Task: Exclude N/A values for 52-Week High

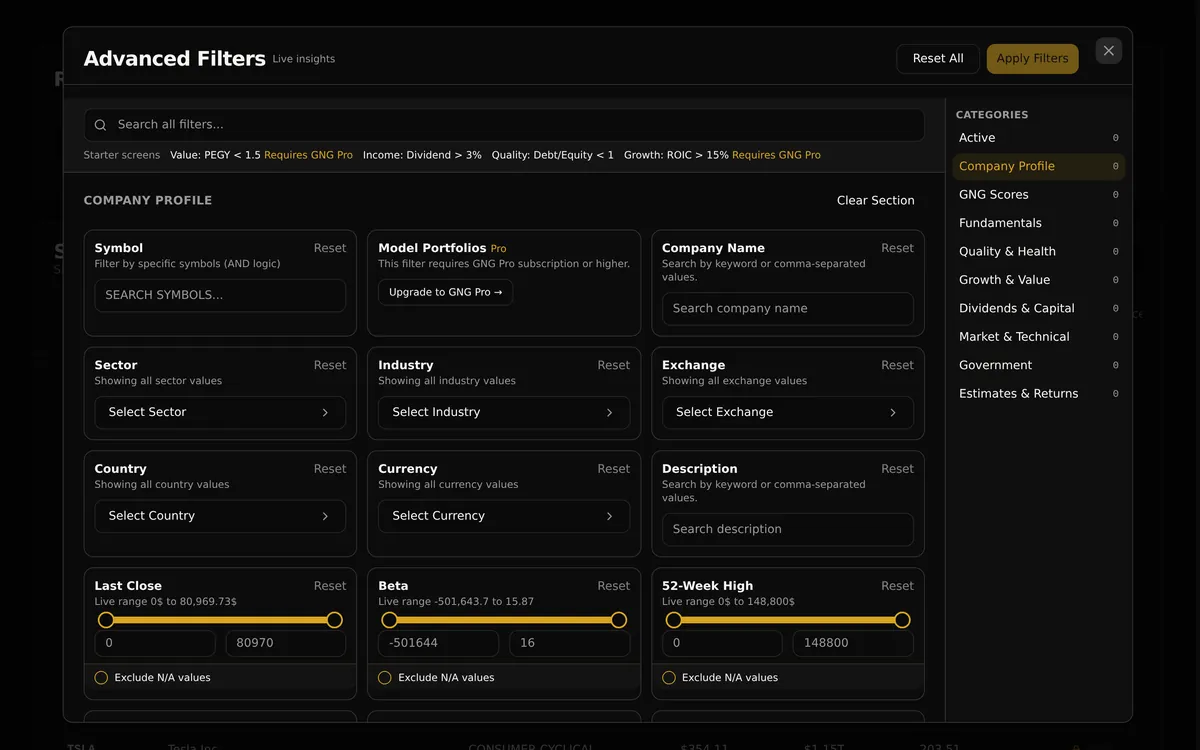Action: [x=669, y=678]
